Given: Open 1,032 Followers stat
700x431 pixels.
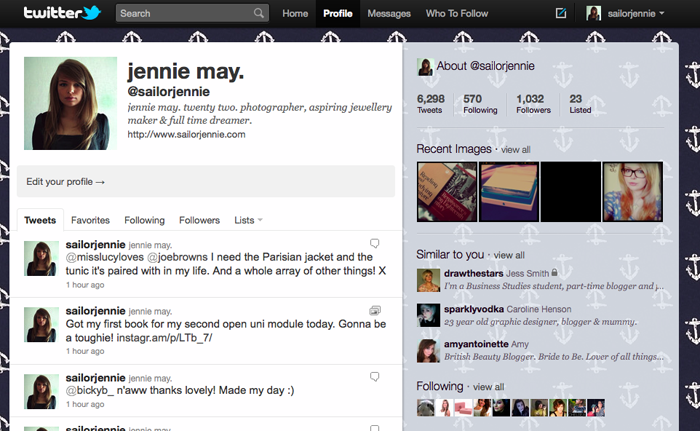Looking at the screenshot, I should pyautogui.click(x=533, y=104).
